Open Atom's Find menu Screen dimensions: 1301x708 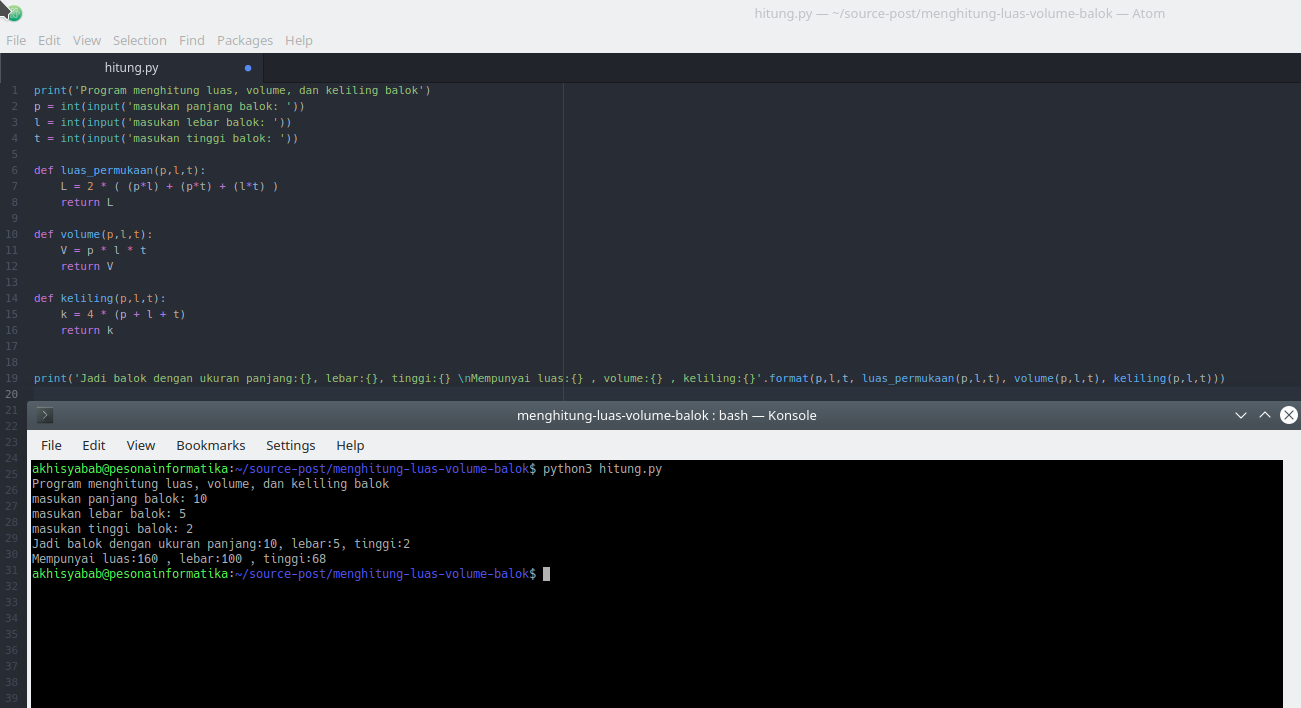click(191, 40)
